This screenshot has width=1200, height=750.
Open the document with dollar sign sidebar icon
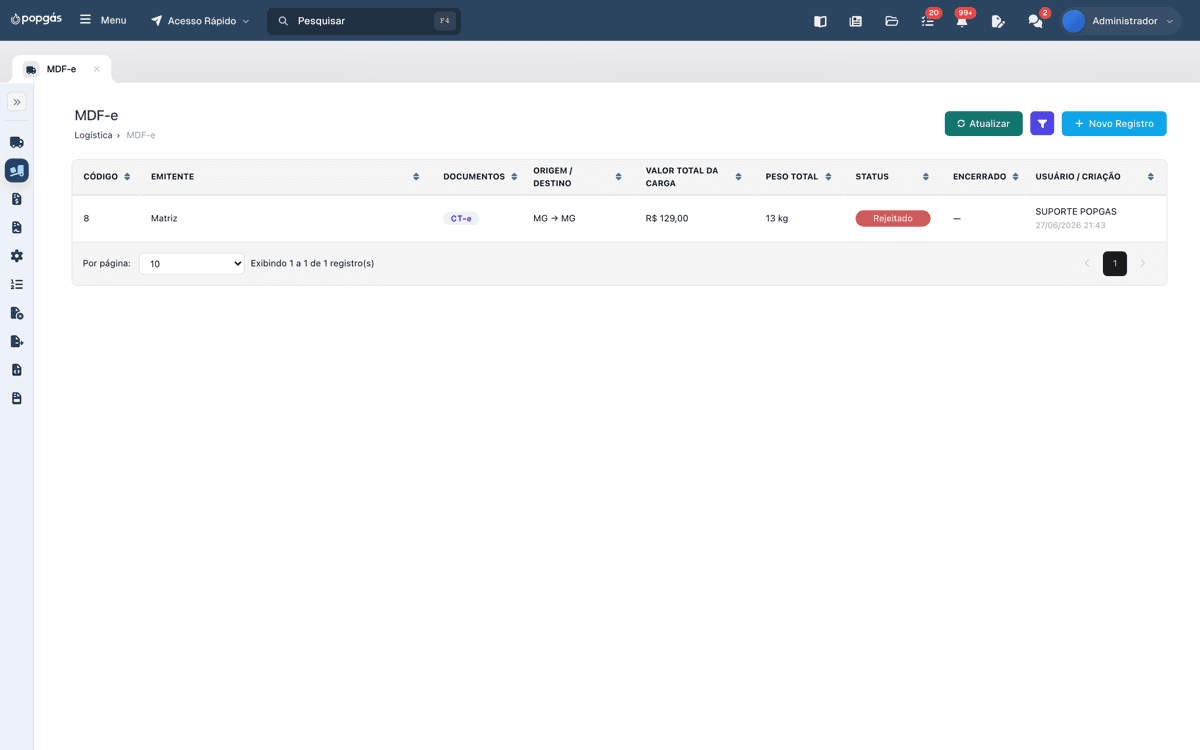(x=17, y=199)
